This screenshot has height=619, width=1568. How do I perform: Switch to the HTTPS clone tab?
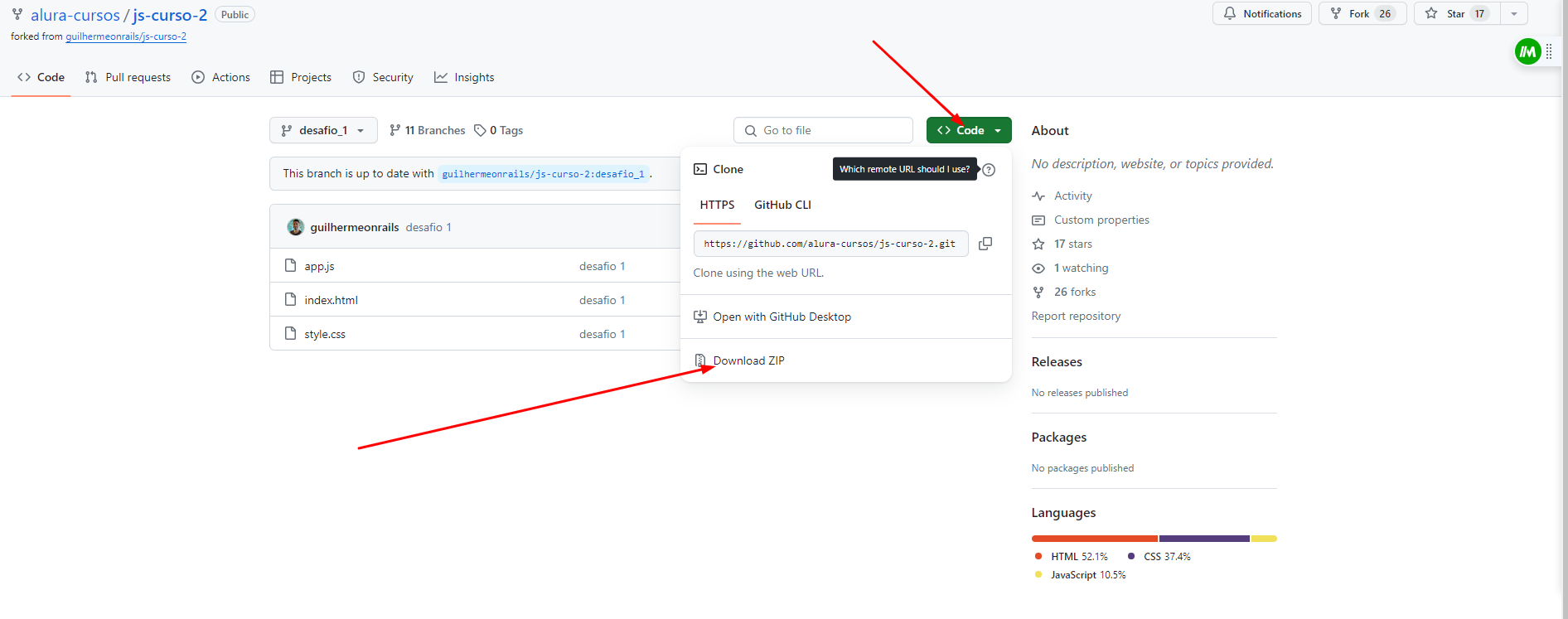717,205
